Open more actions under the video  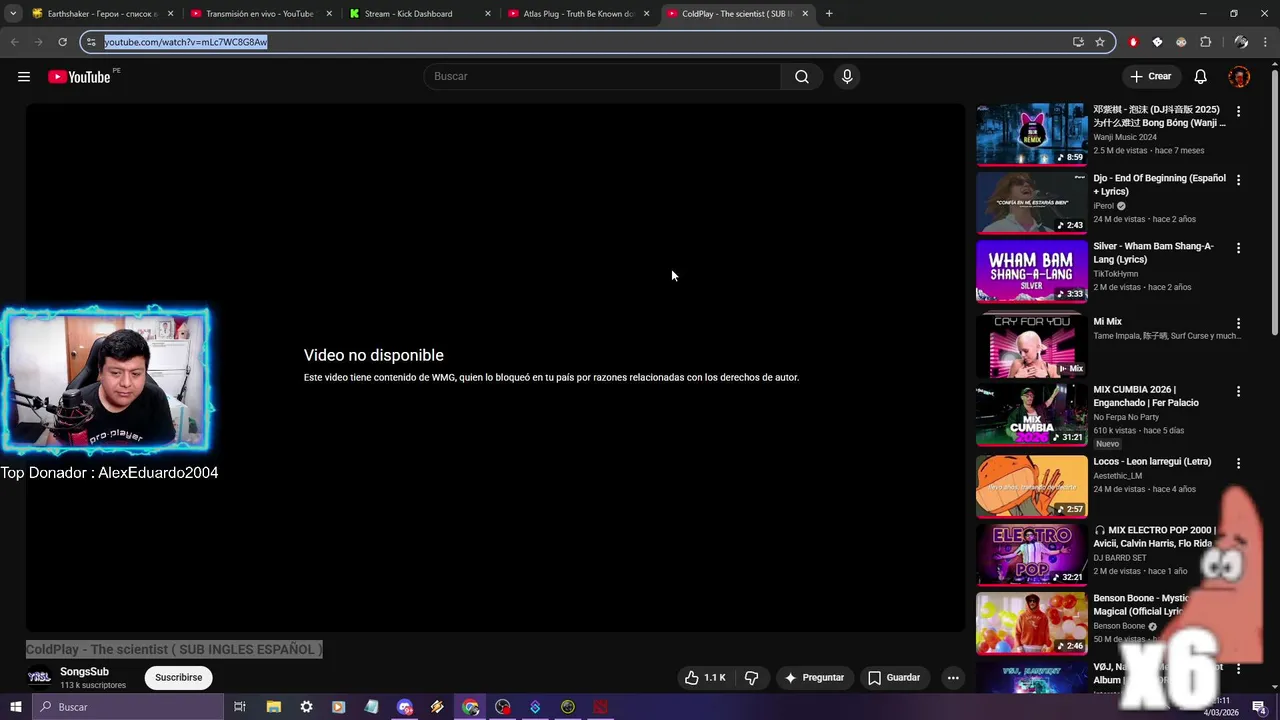[x=953, y=678]
